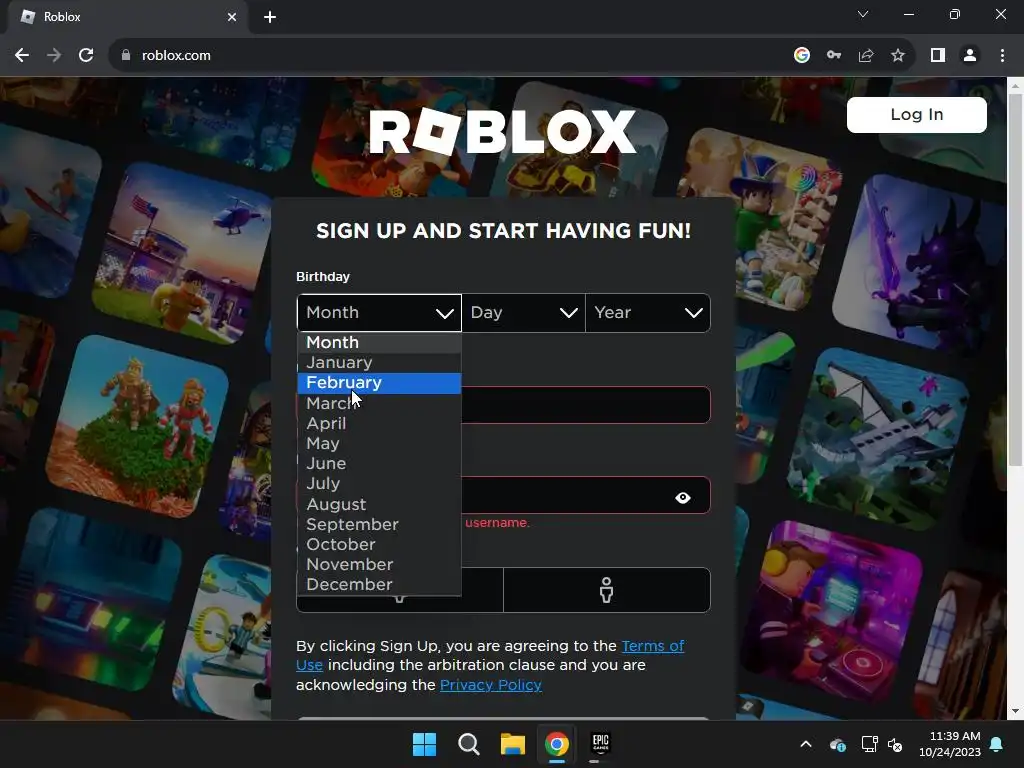This screenshot has width=1024, height=768.
Task: Open the notifications bell icon
Action: [x=997, y=744]
